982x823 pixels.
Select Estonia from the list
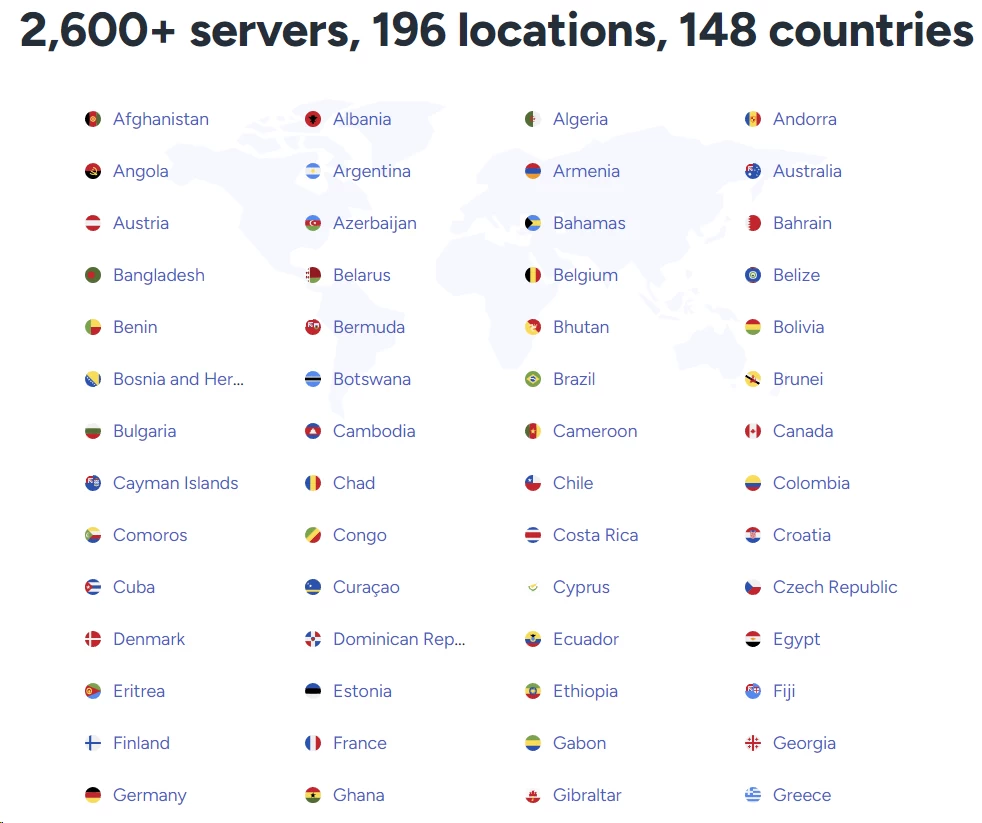coord(362,691)
